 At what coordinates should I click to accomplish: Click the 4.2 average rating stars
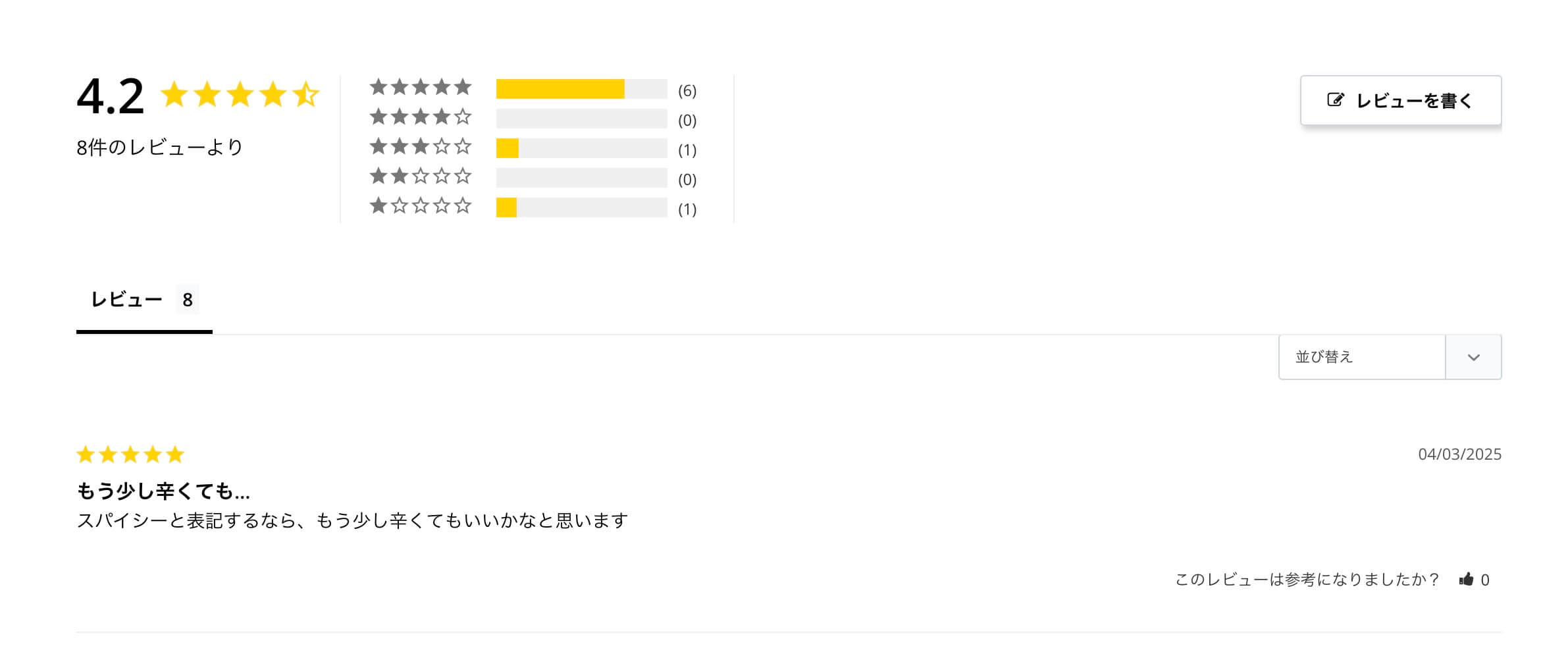tap(240, 95)
